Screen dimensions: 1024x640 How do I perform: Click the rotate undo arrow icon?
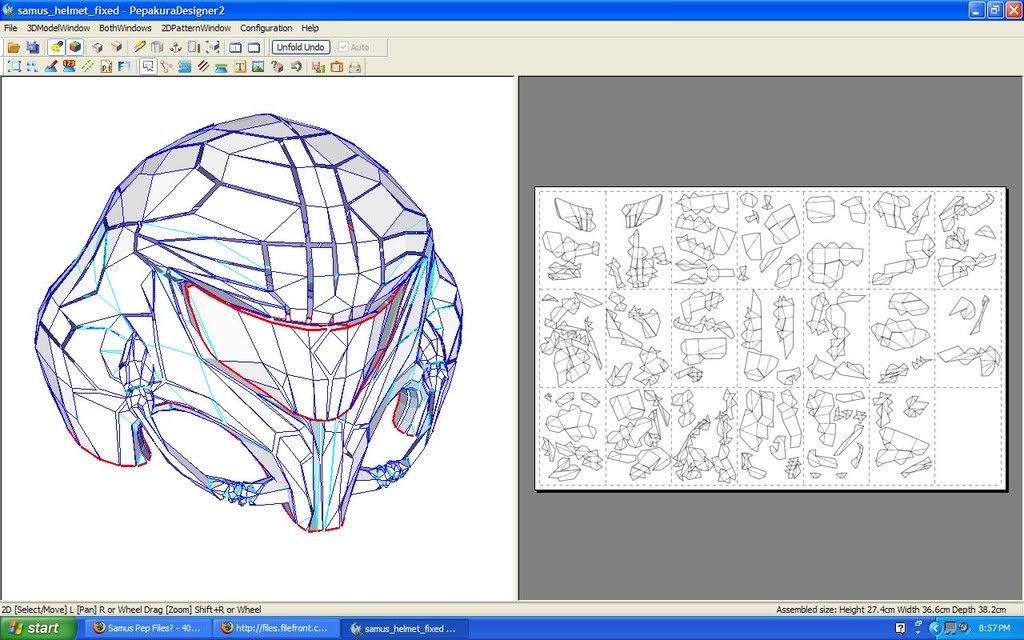tap(296, 67)
